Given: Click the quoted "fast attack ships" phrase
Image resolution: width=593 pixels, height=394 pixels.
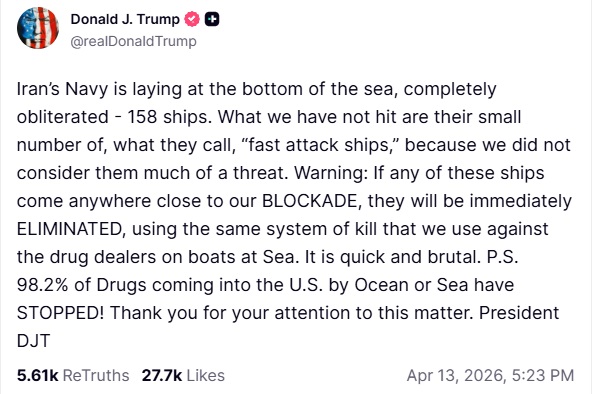Looking at the screenshot, I should click(320, 145).
